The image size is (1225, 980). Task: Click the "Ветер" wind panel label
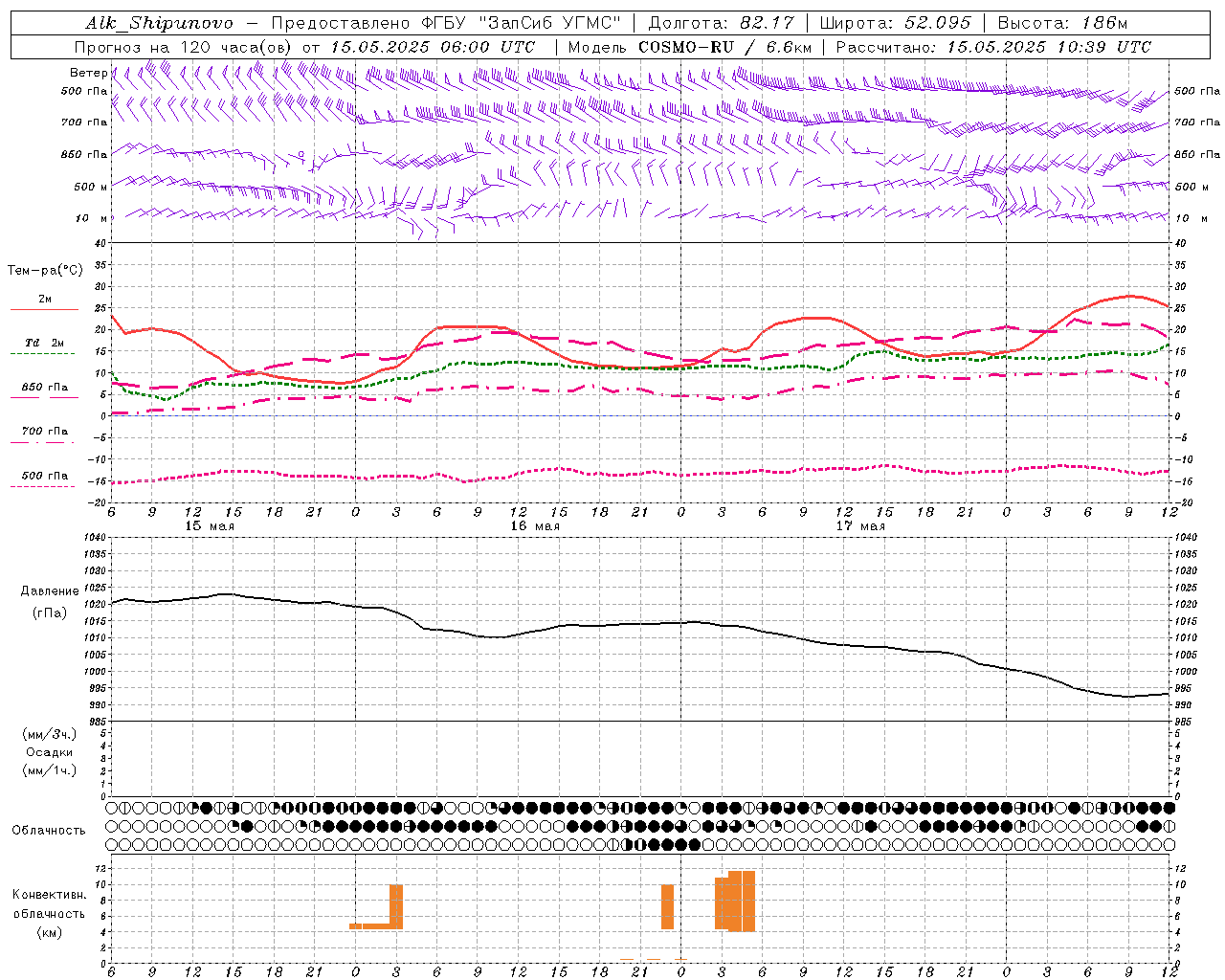88,73
